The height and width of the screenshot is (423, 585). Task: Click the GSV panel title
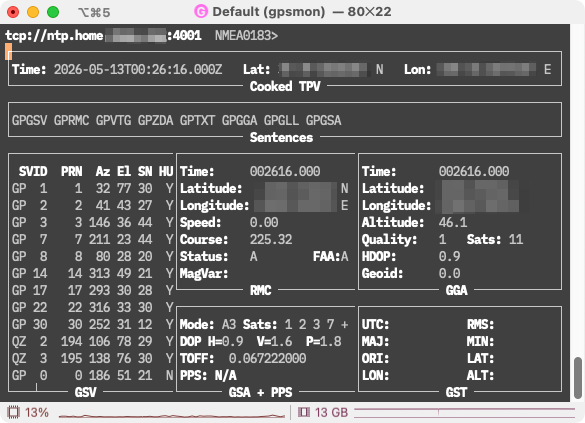click(x=85, y=392)
